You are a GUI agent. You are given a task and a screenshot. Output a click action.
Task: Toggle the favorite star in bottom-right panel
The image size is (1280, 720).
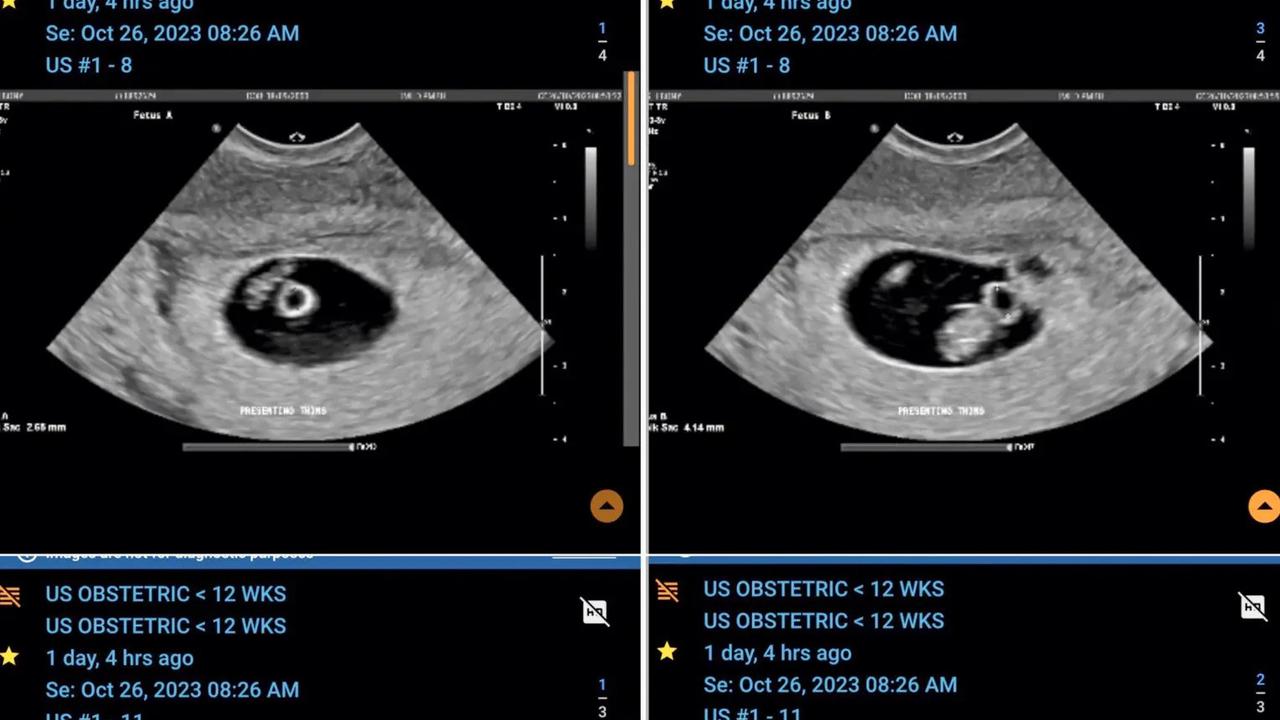(667, 652)
